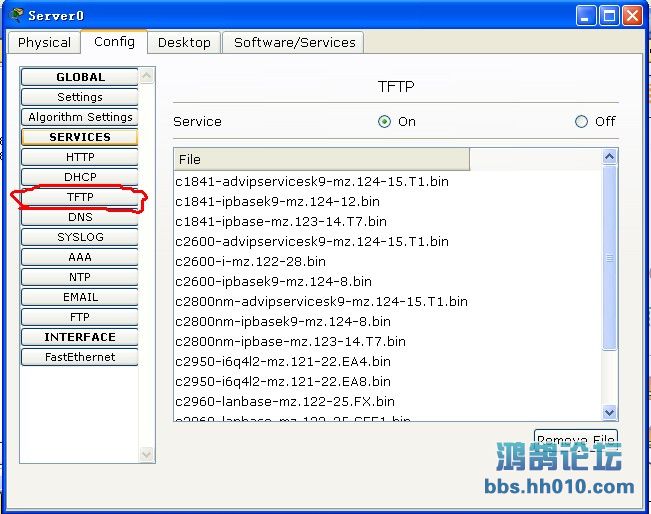The image size is (651, 514).
Task: Select c2600-ipbasek9-mz.124-8.bin
Action: pos(273,281)
